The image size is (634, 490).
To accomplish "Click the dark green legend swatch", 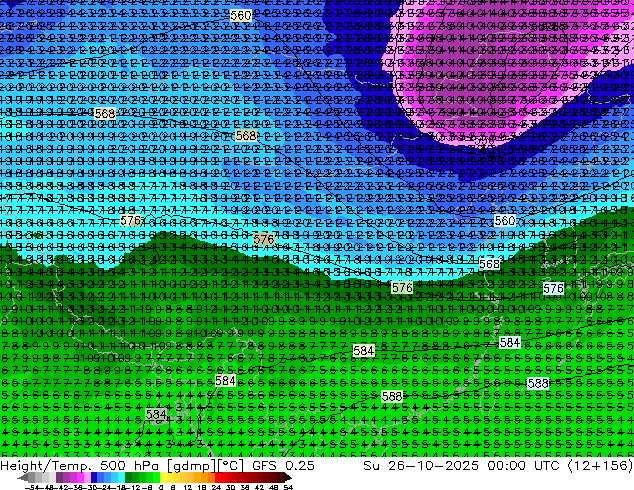I will 129,477.
